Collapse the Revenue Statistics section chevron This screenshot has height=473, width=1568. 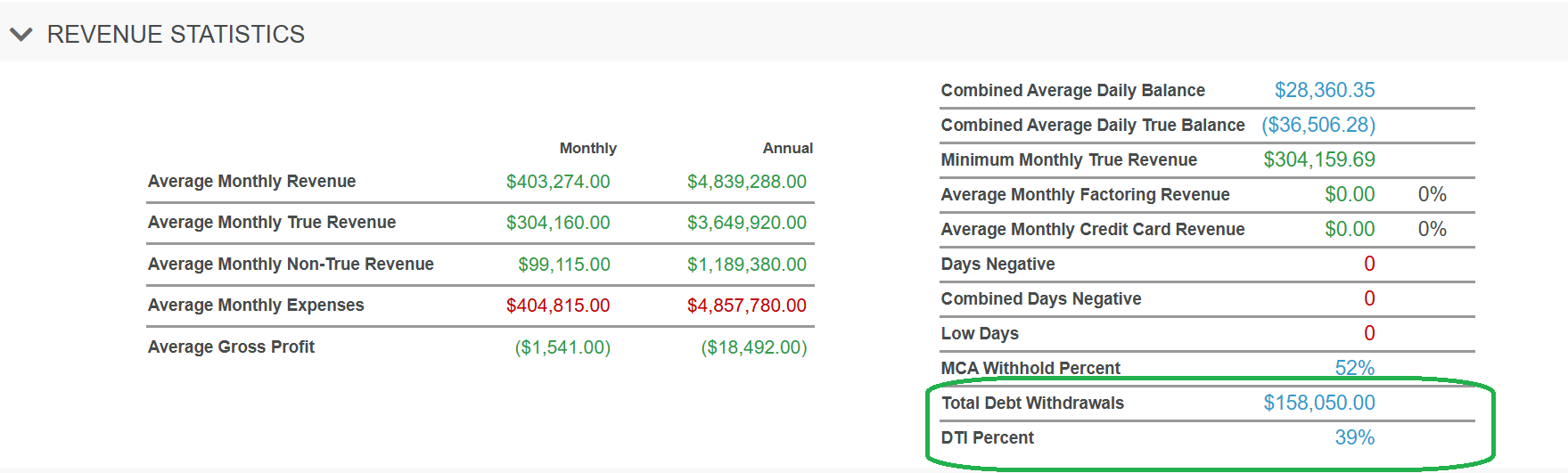click(21, 35)
